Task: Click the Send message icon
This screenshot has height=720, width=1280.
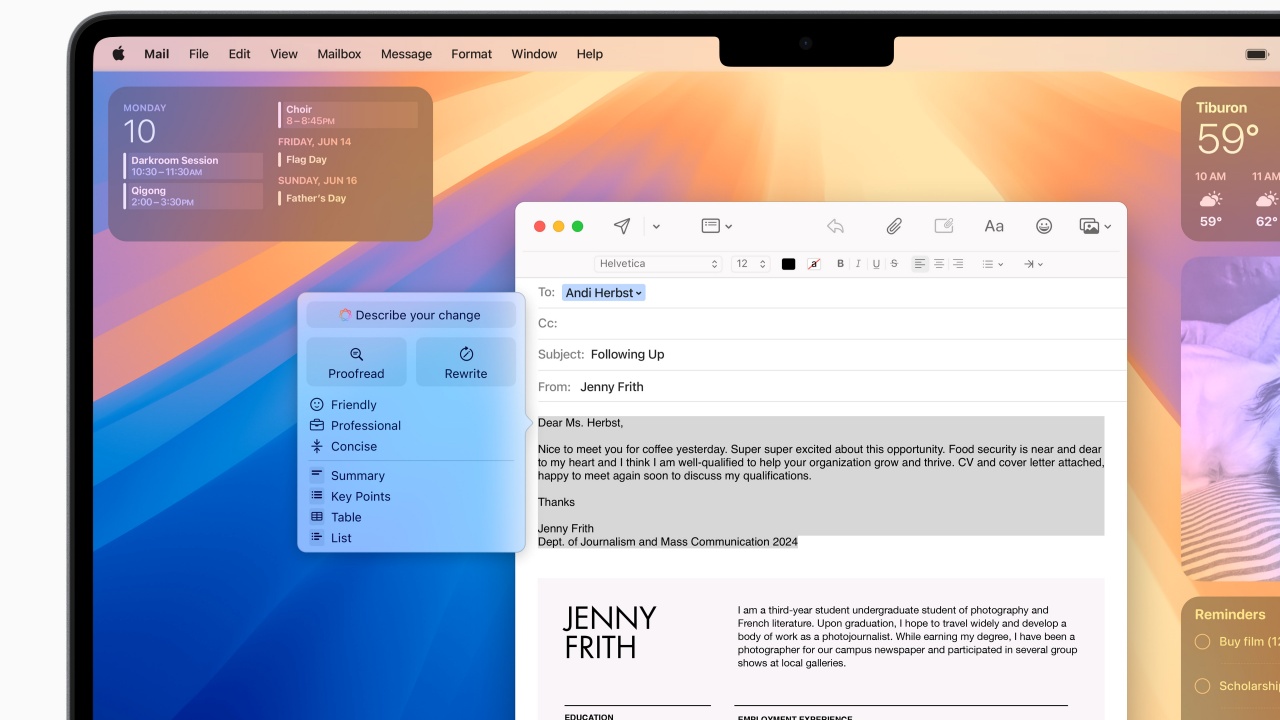Action: 621,226
